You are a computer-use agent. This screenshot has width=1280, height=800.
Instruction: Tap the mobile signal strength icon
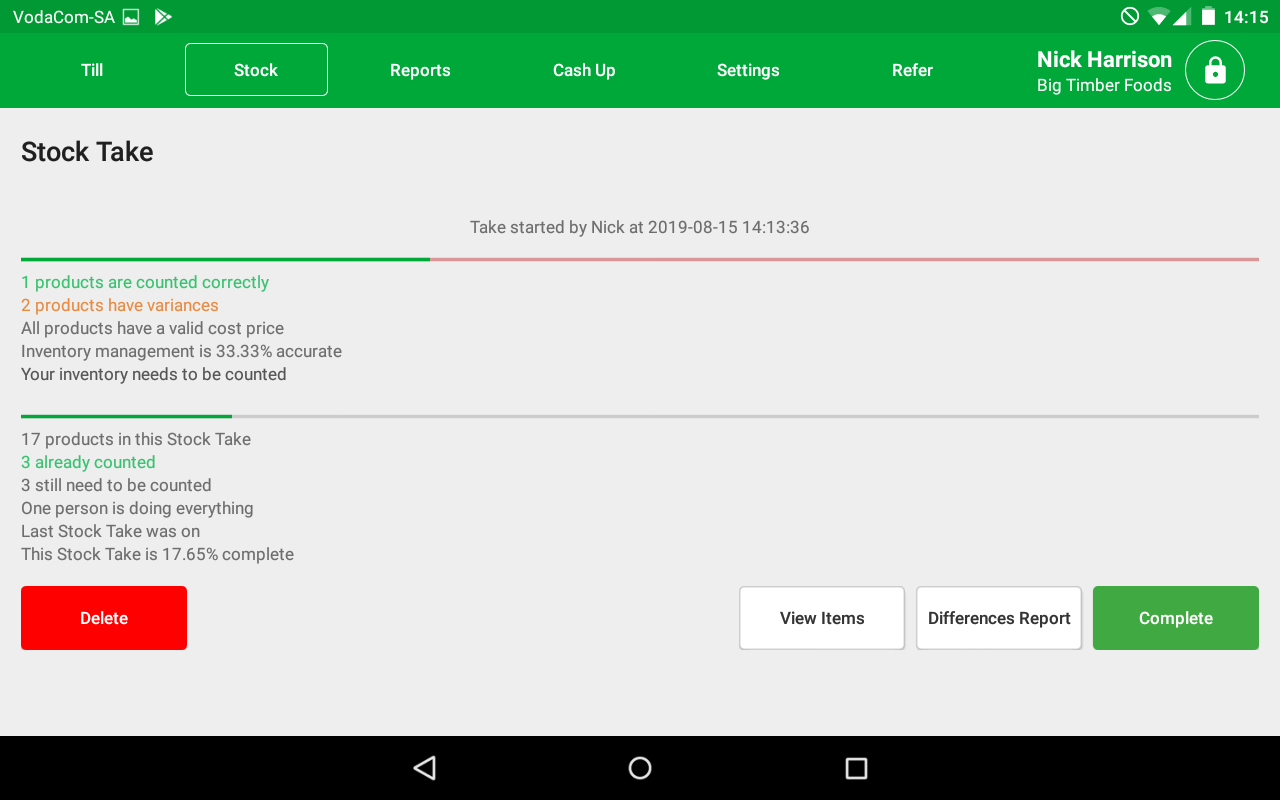coord(1182,17)
